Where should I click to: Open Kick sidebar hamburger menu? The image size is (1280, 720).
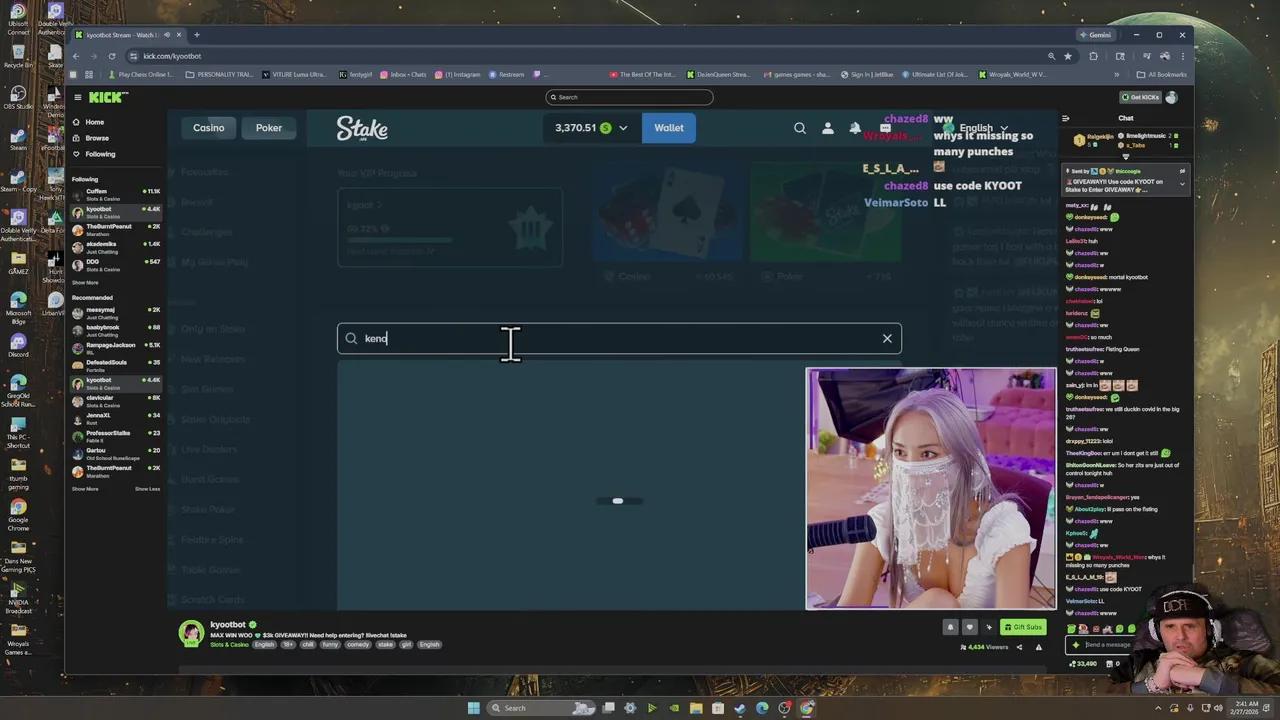(77, 97)
